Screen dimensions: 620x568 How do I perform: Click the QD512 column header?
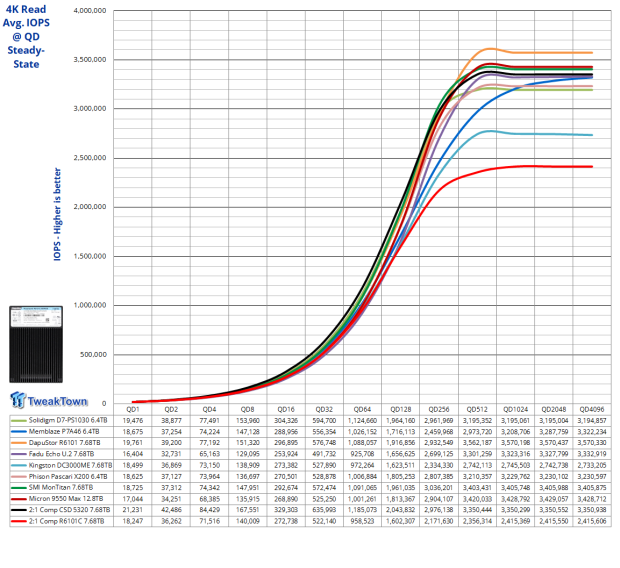(475, 410)
